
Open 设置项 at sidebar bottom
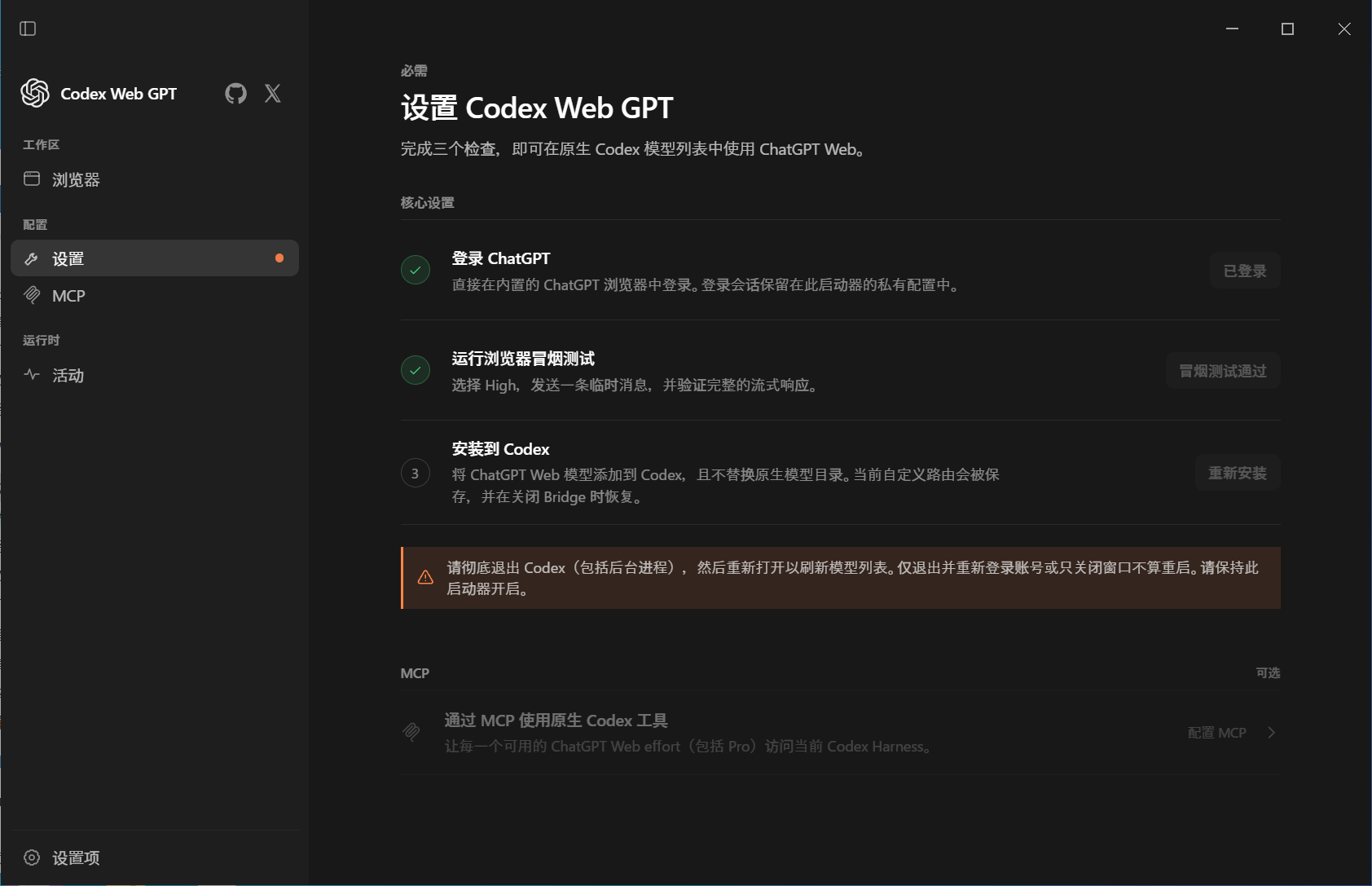pyautogui.click(x=155, y=857)
